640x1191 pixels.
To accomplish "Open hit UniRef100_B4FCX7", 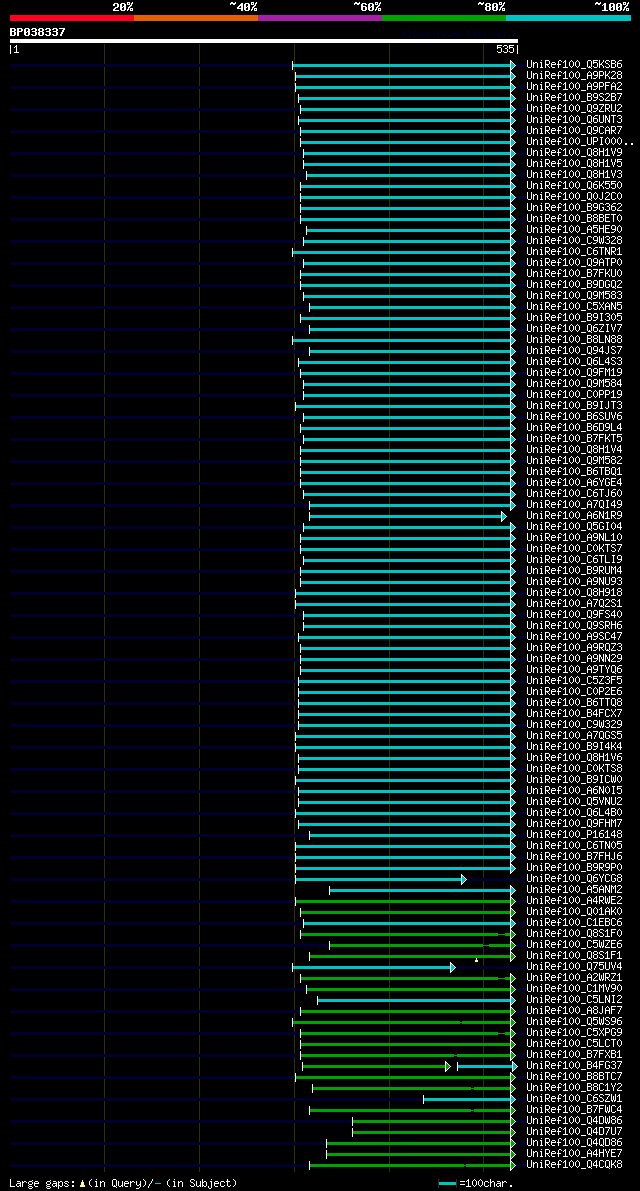I will (574, 714).
